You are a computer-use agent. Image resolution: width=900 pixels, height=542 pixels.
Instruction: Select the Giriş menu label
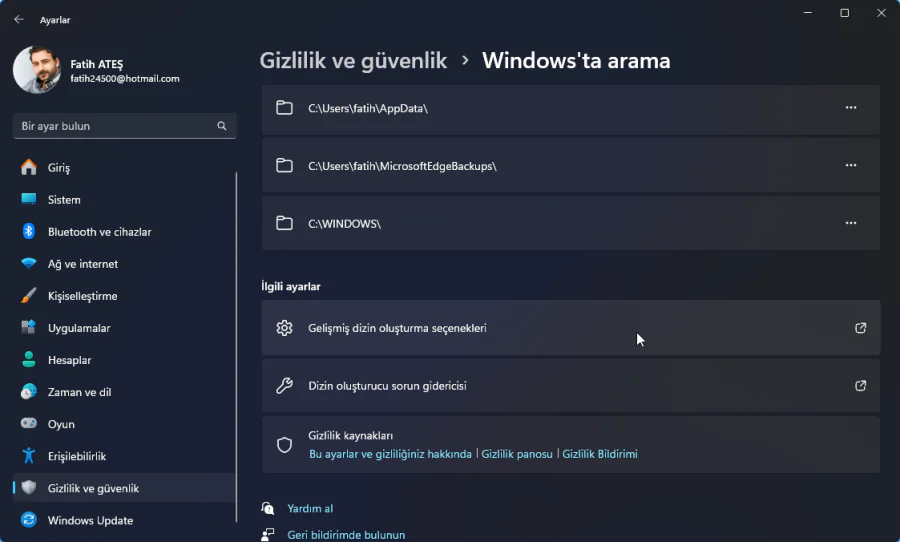coord(59,168)
